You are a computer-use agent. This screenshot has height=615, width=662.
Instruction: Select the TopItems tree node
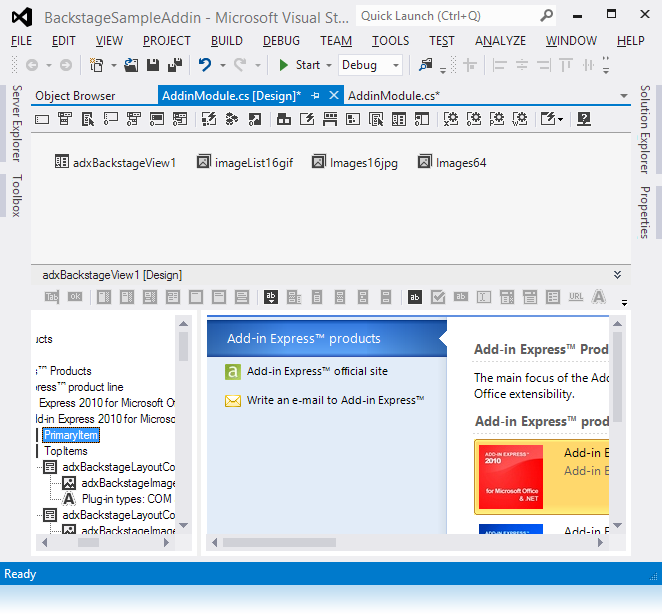(x=66, y=451)
